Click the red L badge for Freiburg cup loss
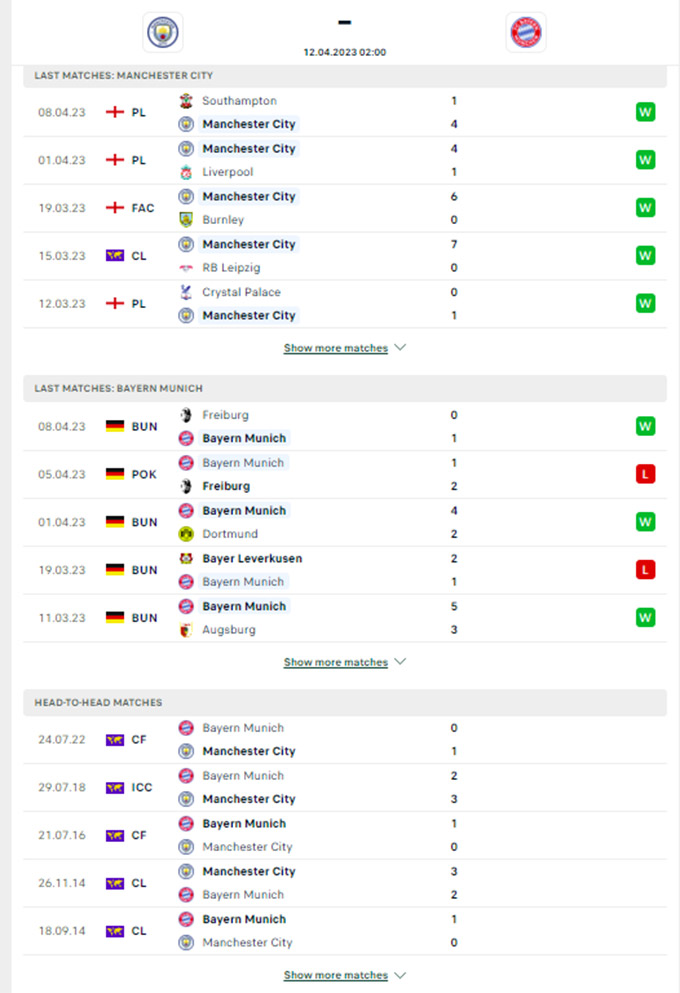680x993 pixels. [645, 474]
